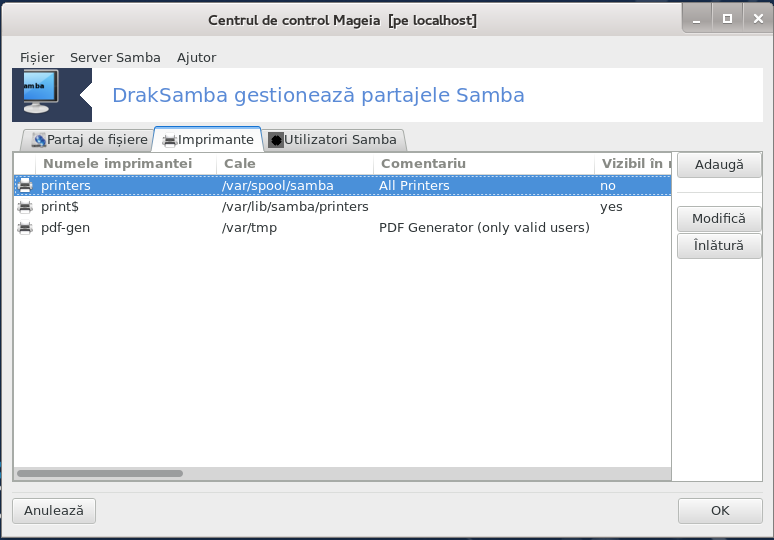Click the Modifică button
This screenshot has height=540, width=774.
719,219
